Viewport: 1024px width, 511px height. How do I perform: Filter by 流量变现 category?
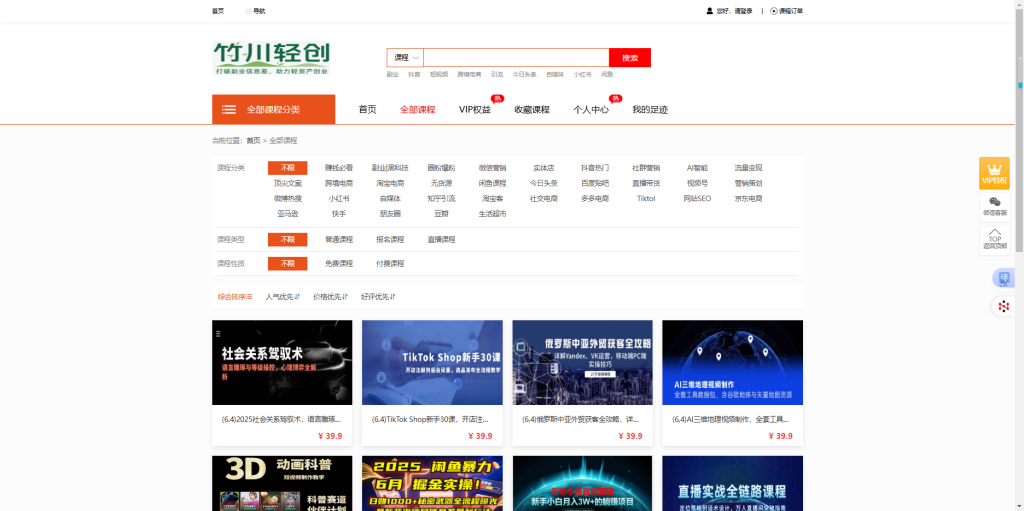748,168
